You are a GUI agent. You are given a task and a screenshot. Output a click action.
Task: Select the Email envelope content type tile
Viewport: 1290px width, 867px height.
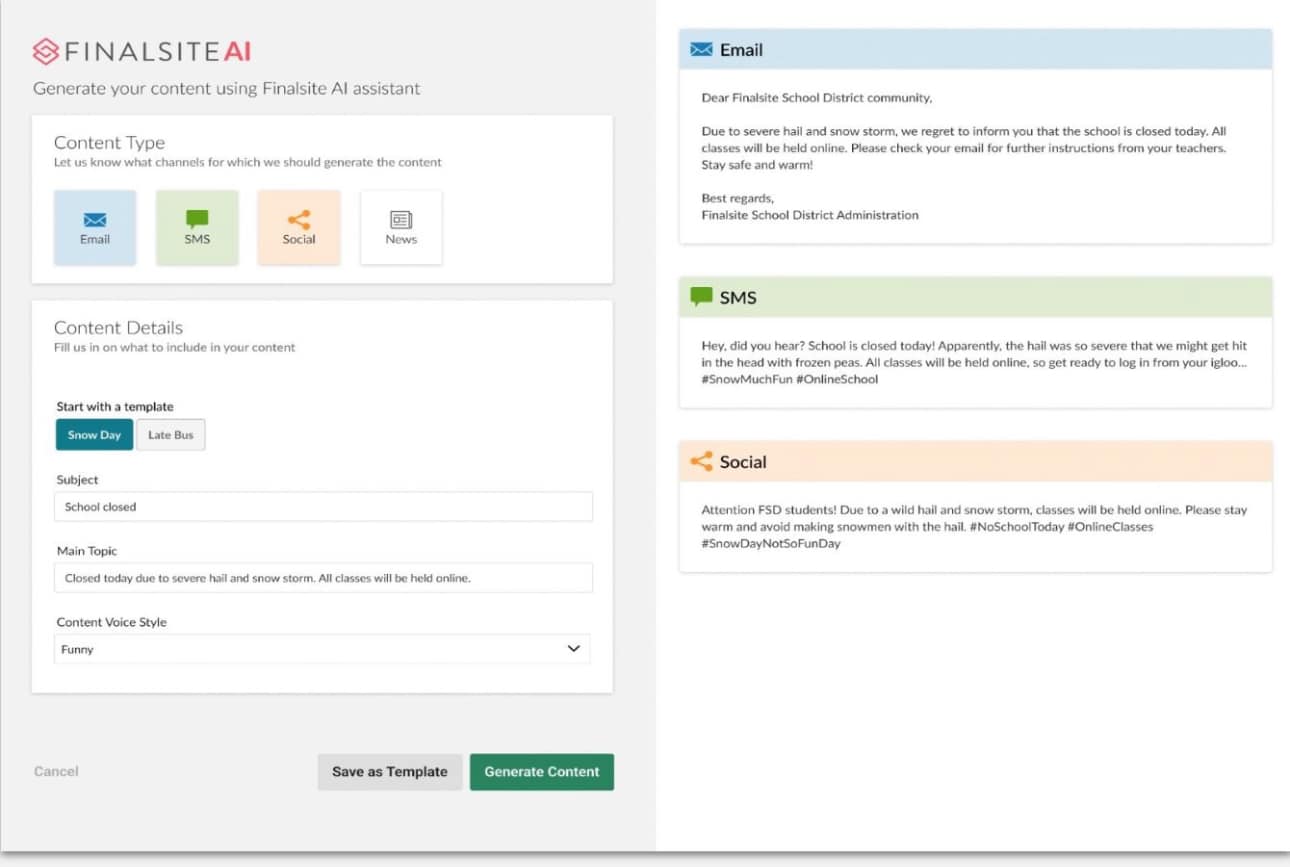click(x=95, y=228)
